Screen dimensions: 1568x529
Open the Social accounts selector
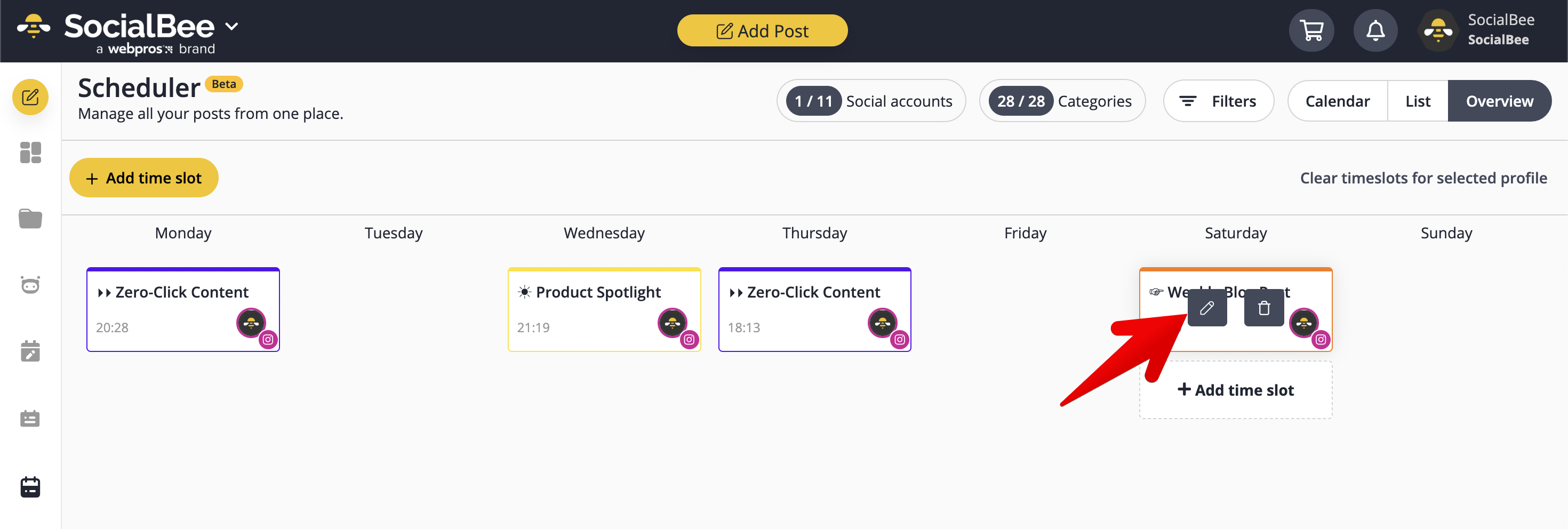(x=870, y=101)
